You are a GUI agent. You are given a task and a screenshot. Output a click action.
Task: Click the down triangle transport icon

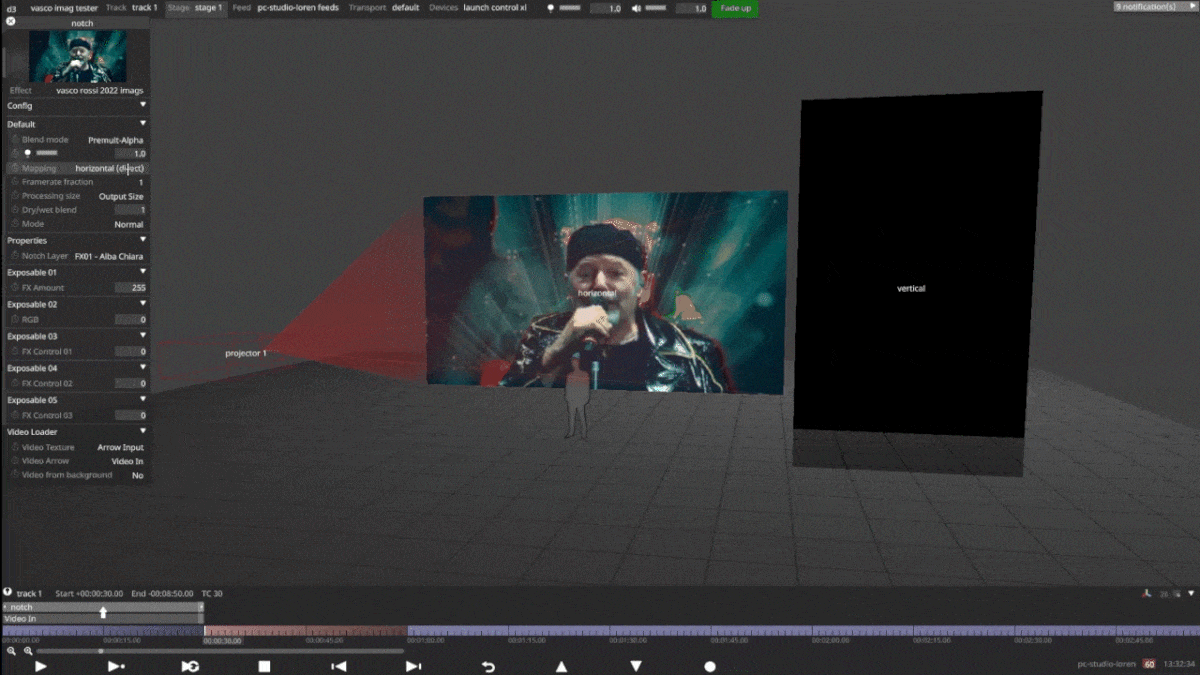coord(636,666)
